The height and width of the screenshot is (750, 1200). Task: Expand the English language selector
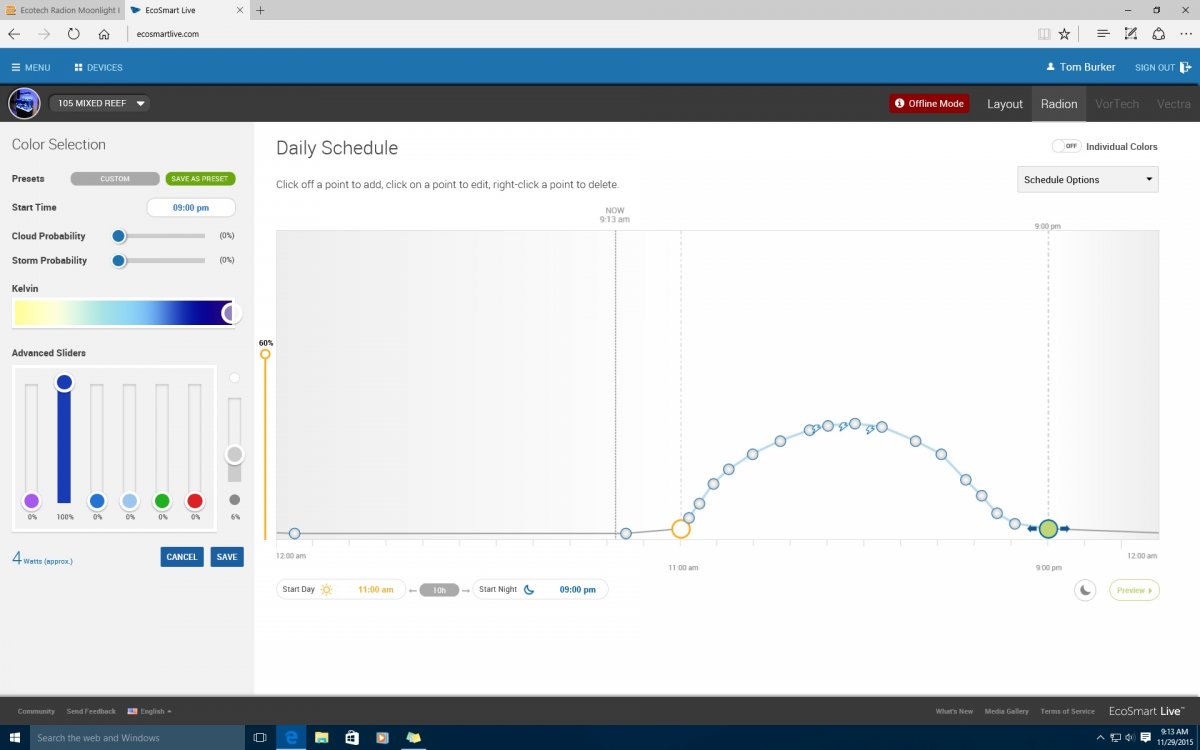coord(149,711)
